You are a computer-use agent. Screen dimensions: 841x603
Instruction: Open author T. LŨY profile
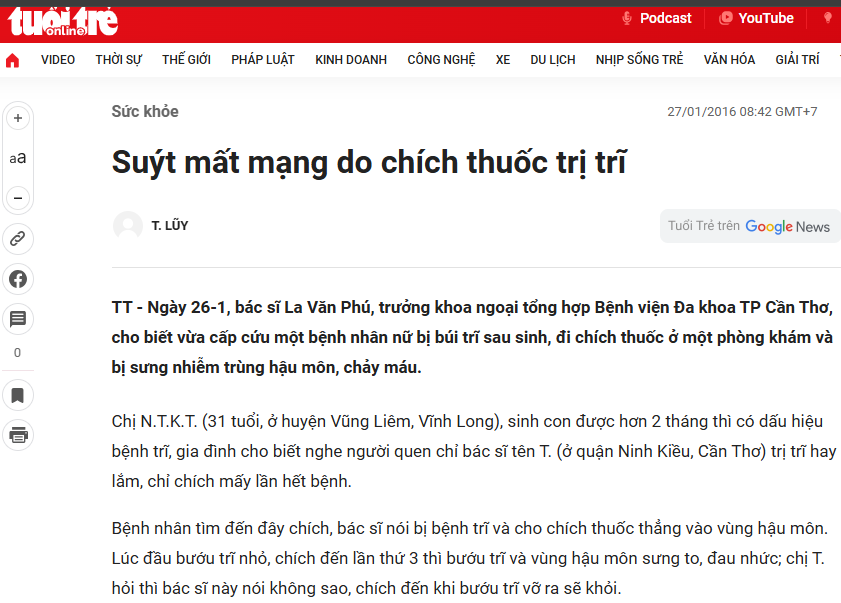pos(169,225)
